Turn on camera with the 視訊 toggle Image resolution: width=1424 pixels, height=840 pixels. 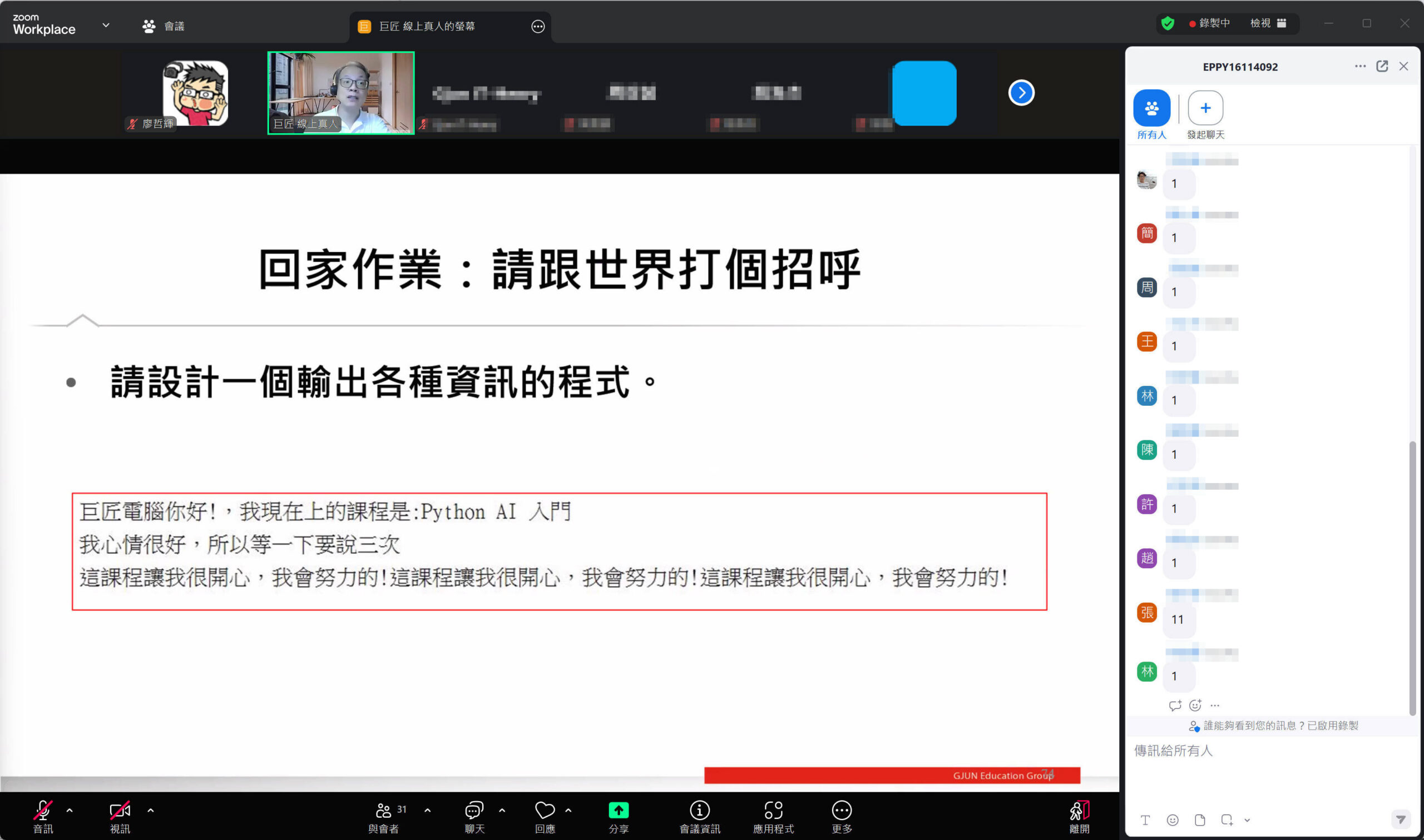click(119, 812)
